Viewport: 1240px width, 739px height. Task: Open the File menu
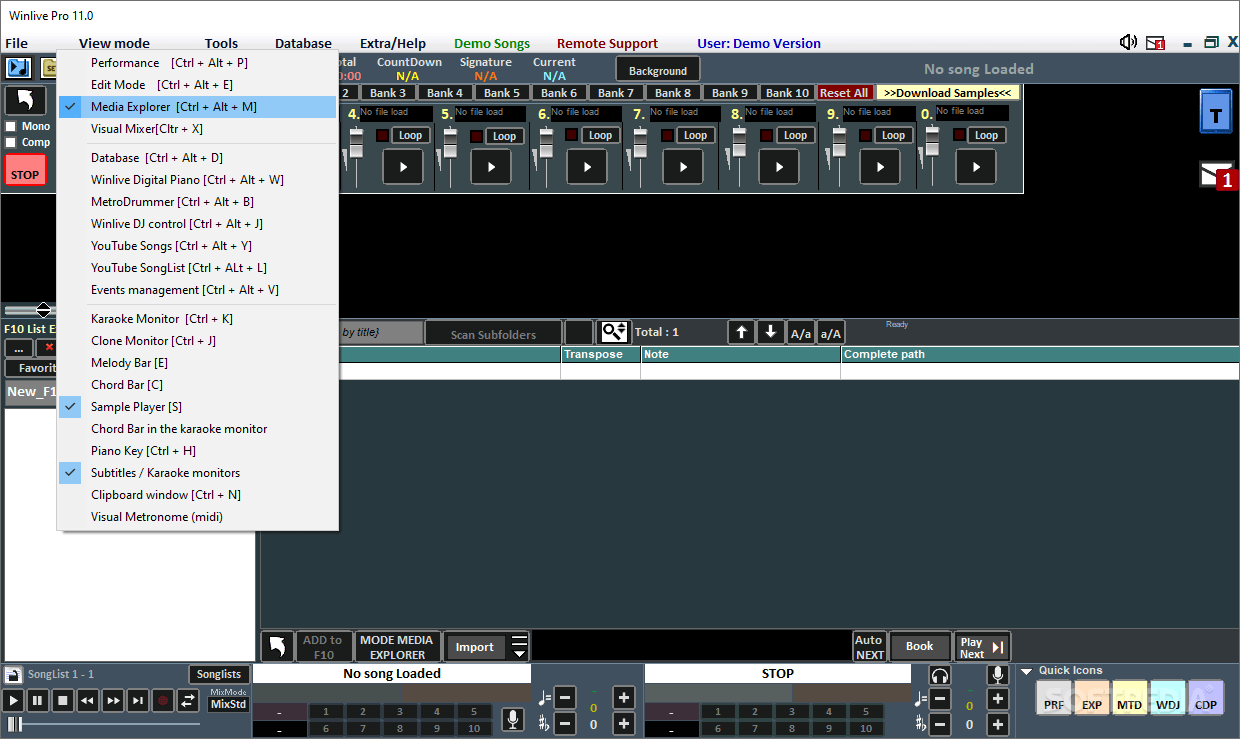(x=16, y=43)
